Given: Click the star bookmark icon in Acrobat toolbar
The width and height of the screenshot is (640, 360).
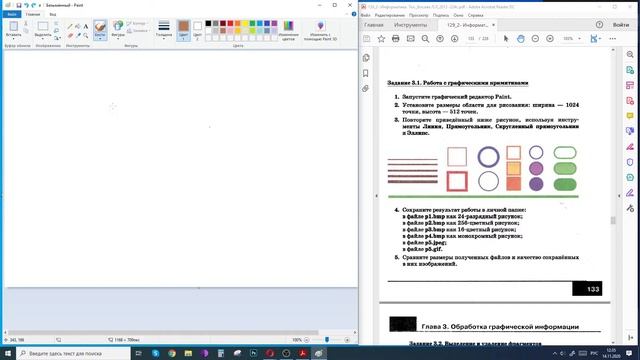Looking at the screenshot, I should pos(381,39).
